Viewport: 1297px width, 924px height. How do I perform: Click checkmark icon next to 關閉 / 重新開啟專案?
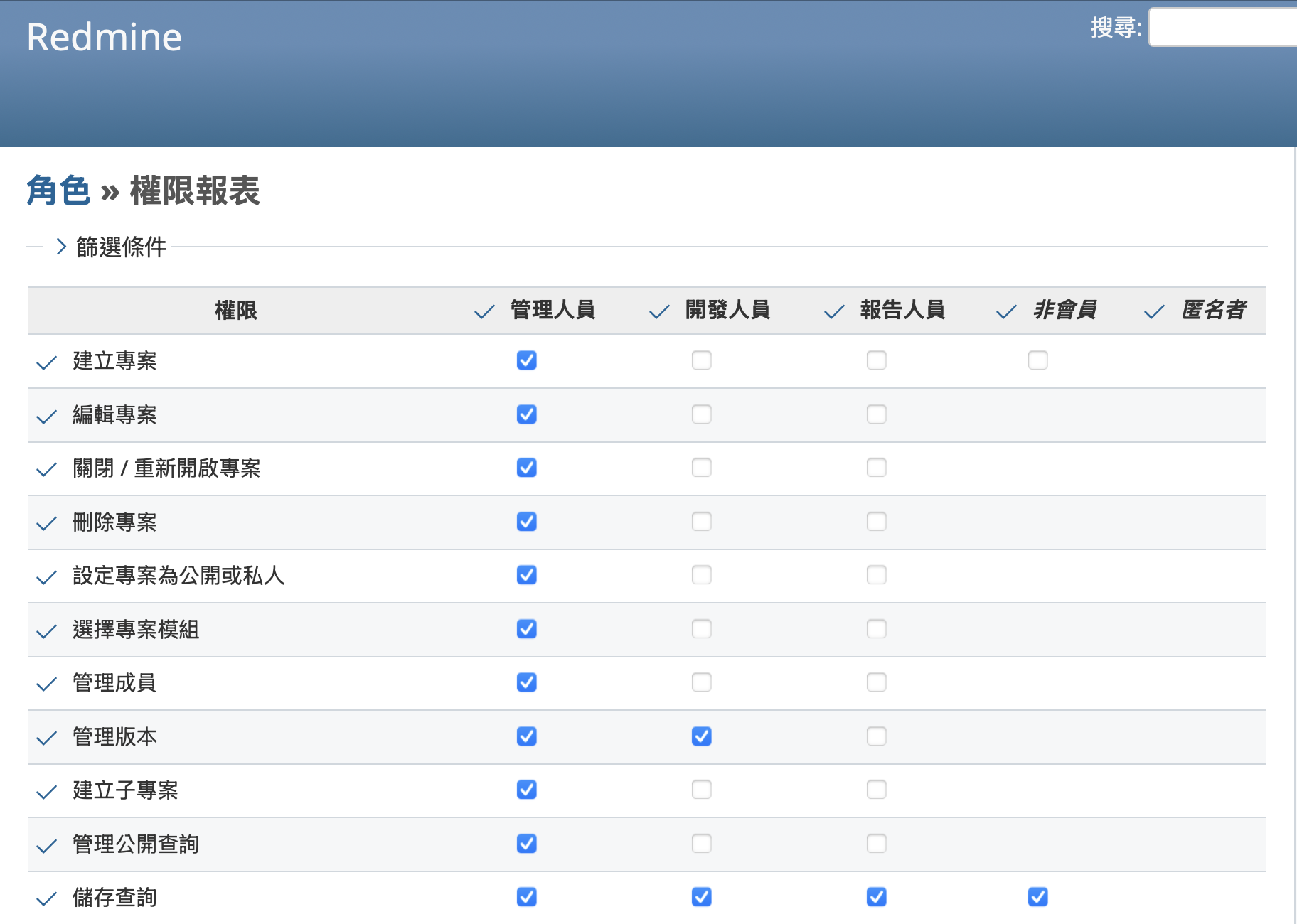(x=46, y=470)
